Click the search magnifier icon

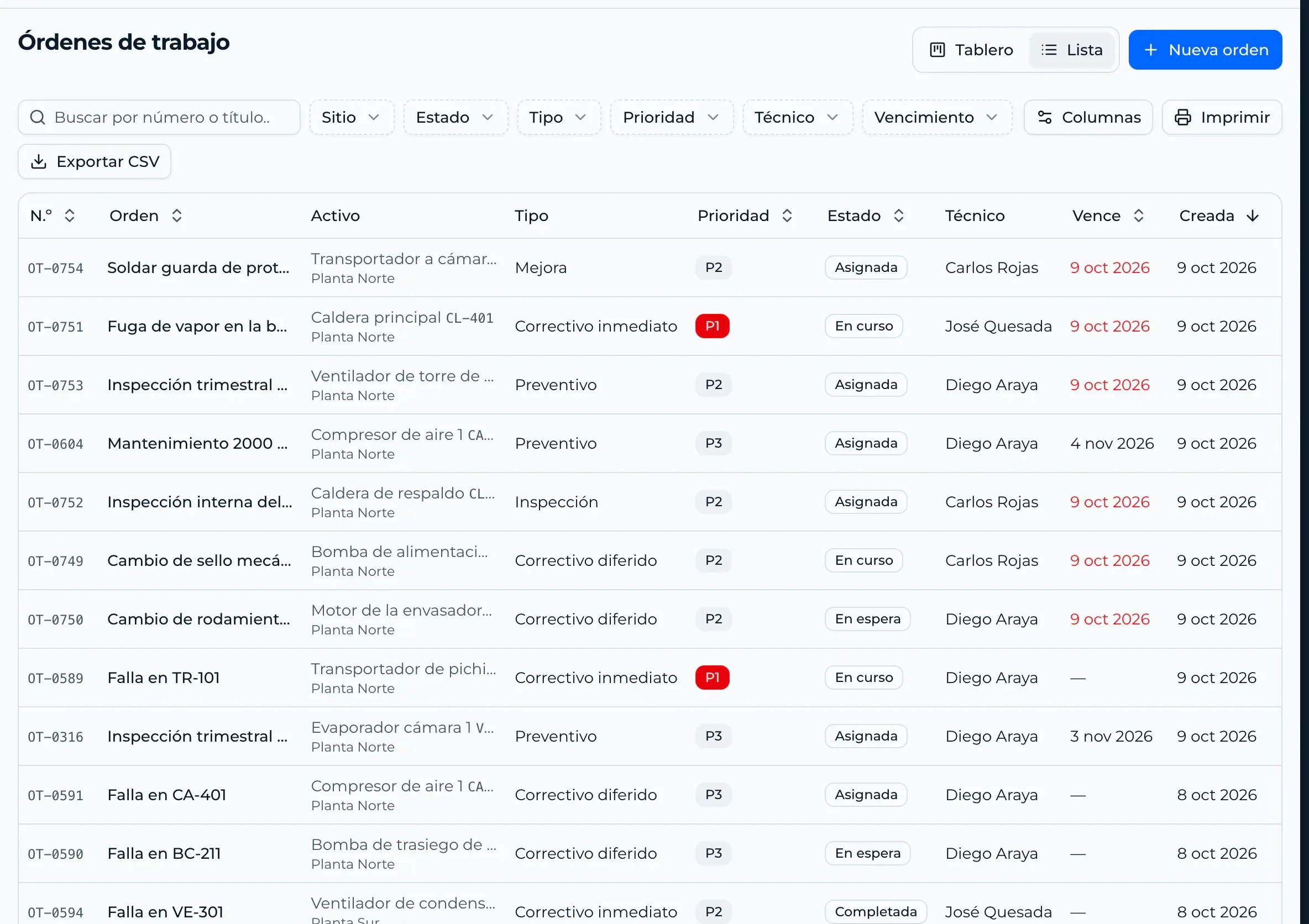(x=38, y=117)
